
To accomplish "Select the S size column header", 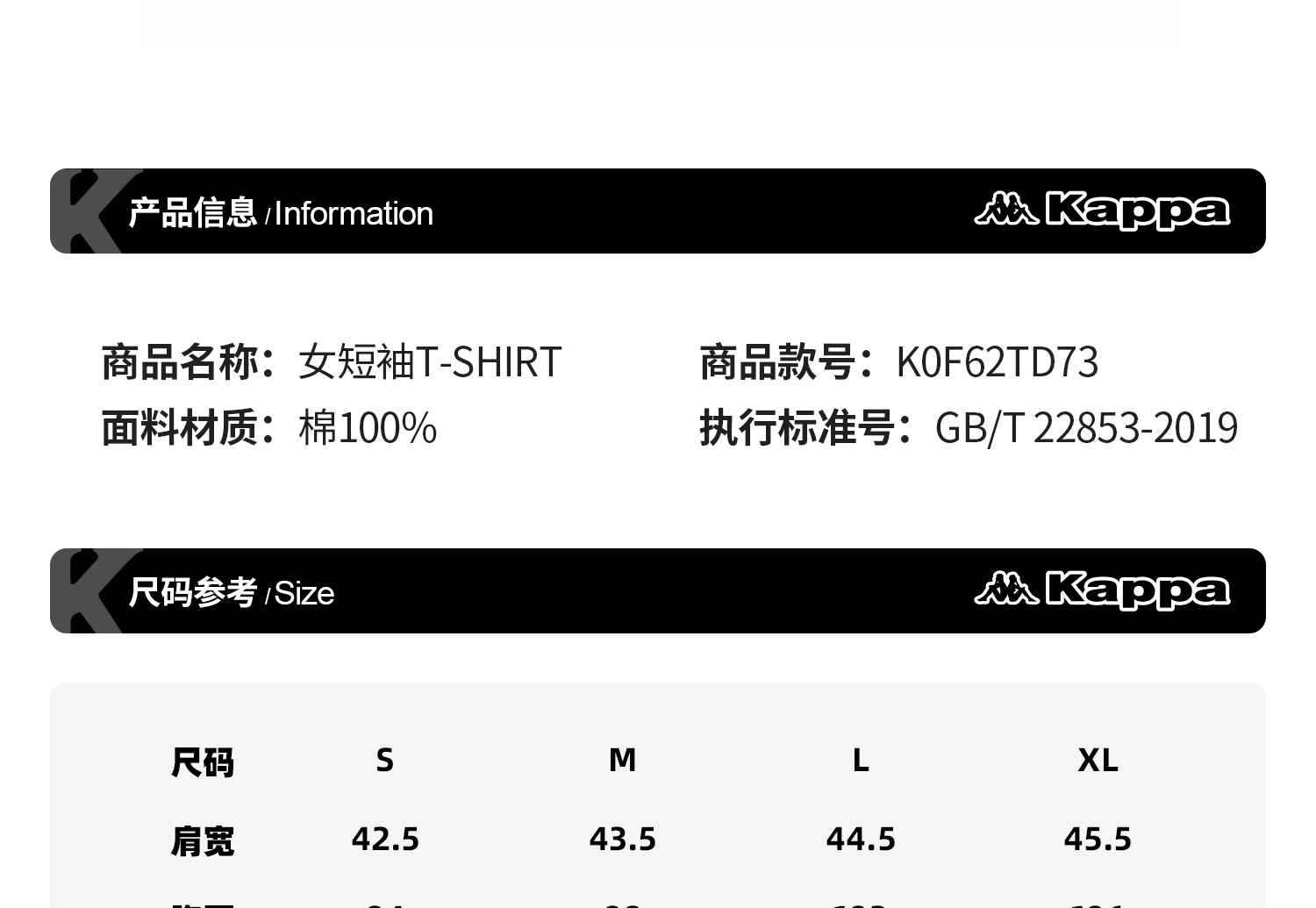I will [384, 760].
